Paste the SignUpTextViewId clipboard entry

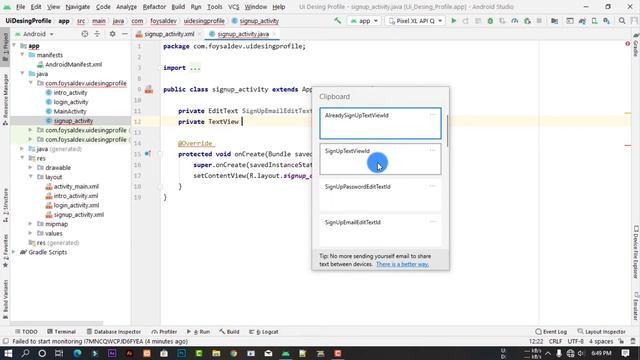tap(380, 159)
